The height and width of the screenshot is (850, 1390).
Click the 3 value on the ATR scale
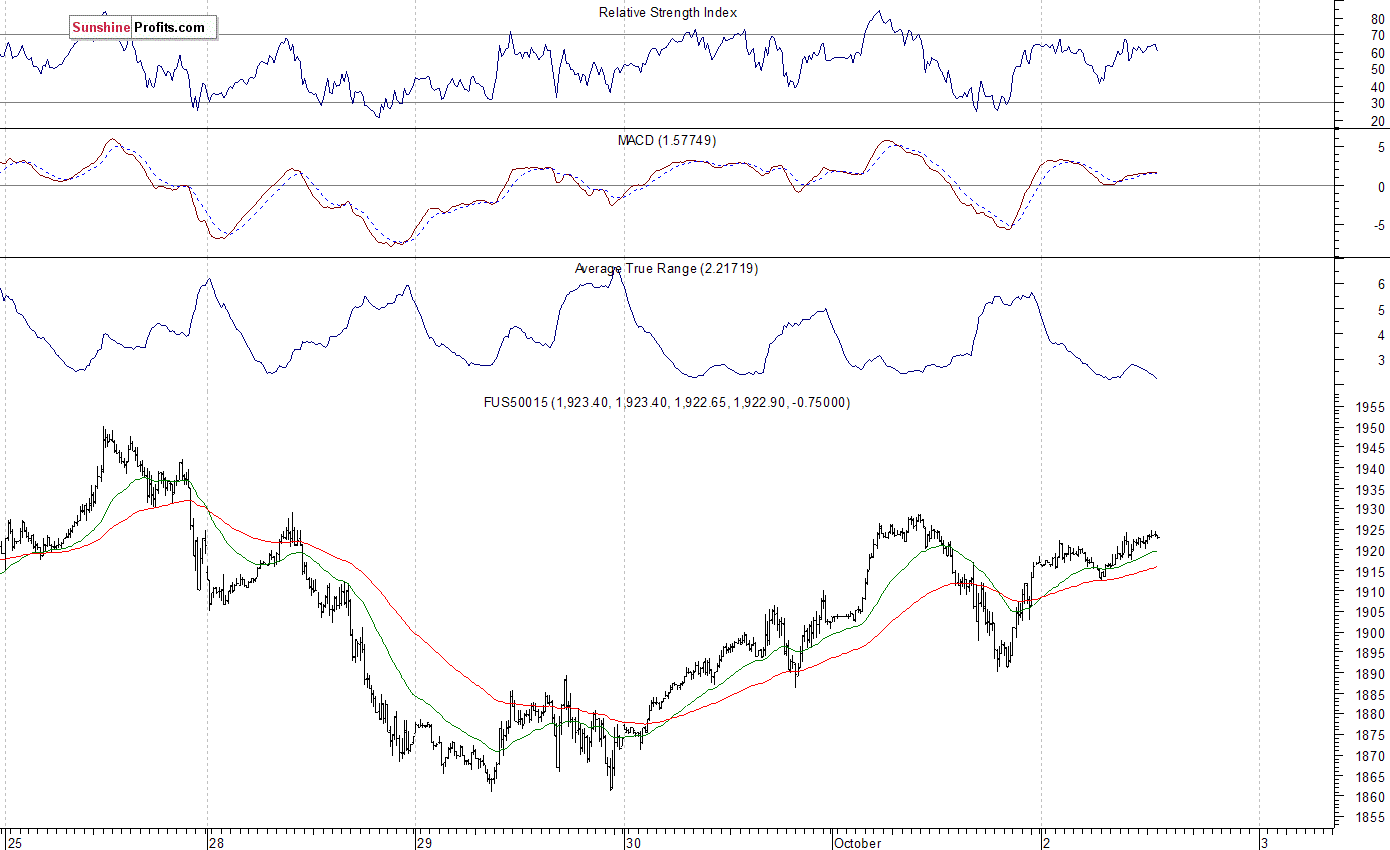click(1381, 360)
